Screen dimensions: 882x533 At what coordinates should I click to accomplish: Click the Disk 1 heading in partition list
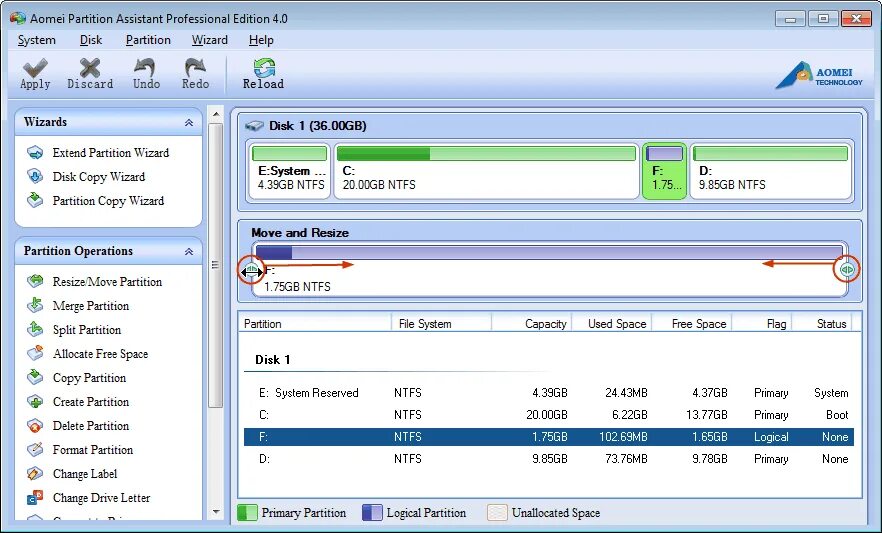pos(273,360)
